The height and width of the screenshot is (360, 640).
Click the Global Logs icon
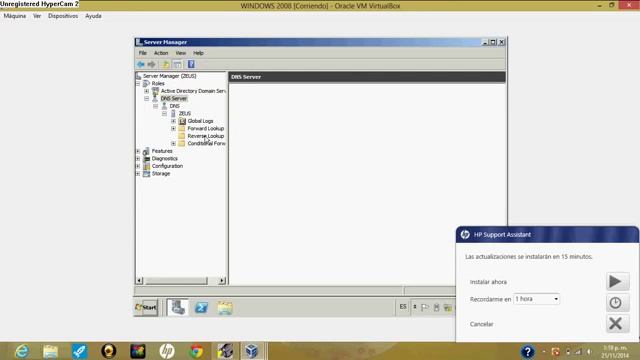pyautogui.click(x=182, y=121)
